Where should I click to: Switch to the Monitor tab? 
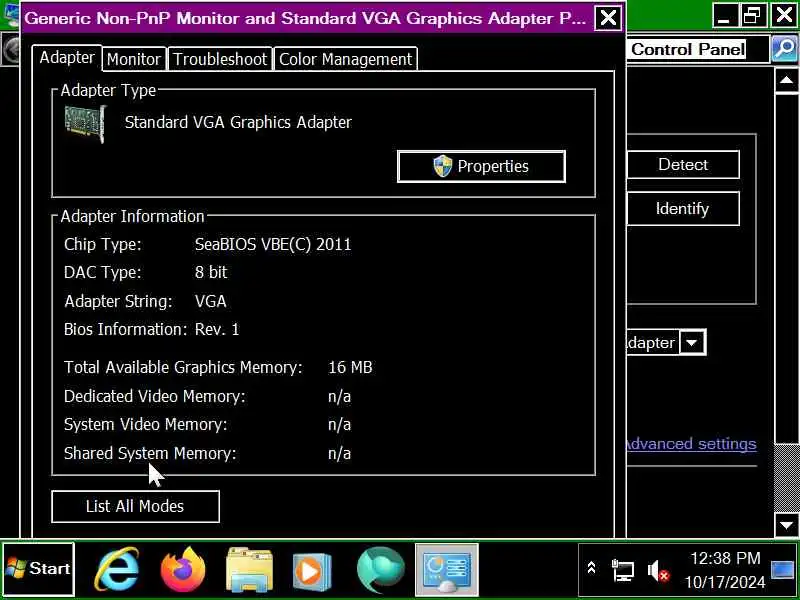pos(134,59)
